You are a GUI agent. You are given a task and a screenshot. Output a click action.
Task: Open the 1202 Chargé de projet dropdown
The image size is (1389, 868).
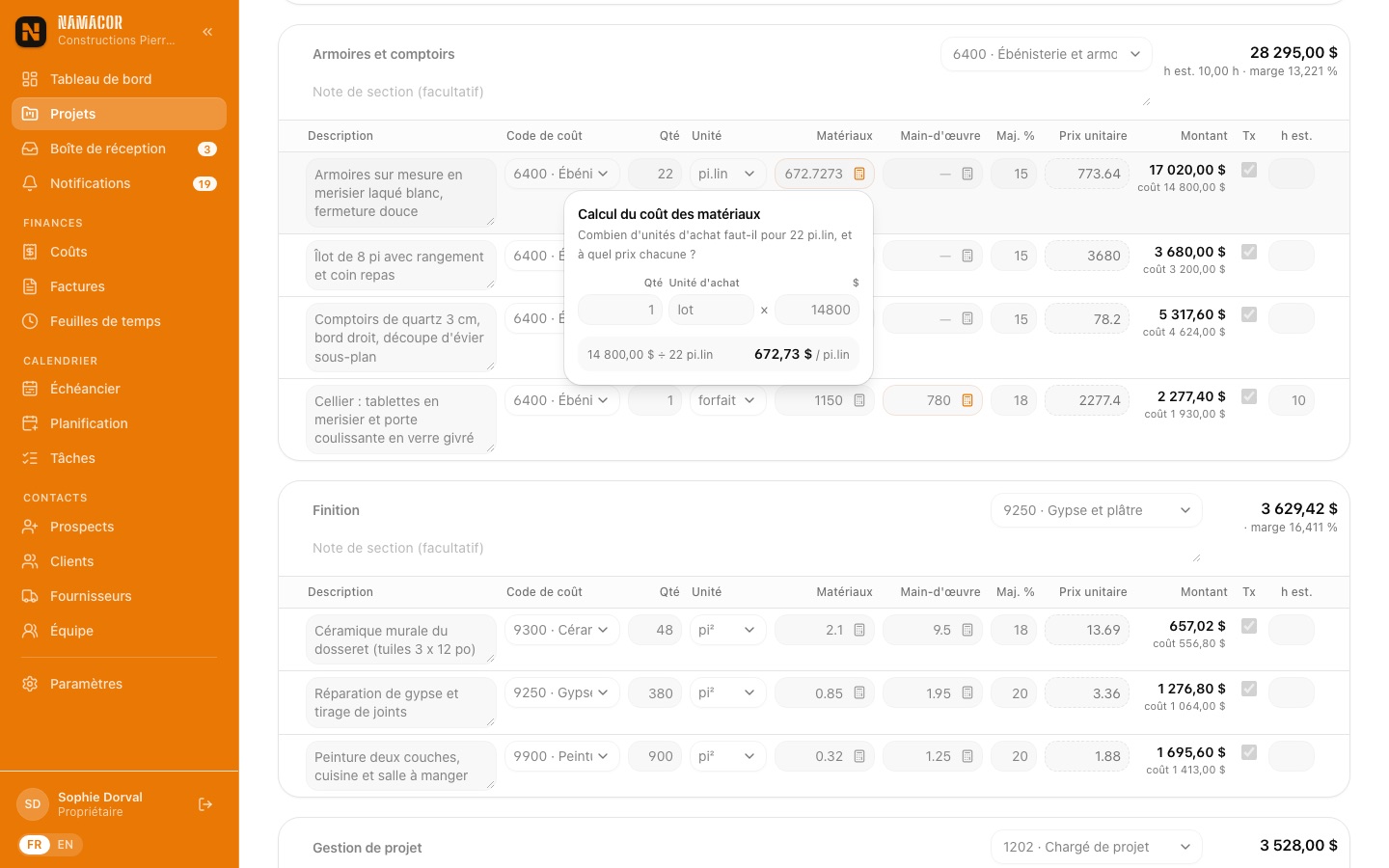[x=1097, y=847]
